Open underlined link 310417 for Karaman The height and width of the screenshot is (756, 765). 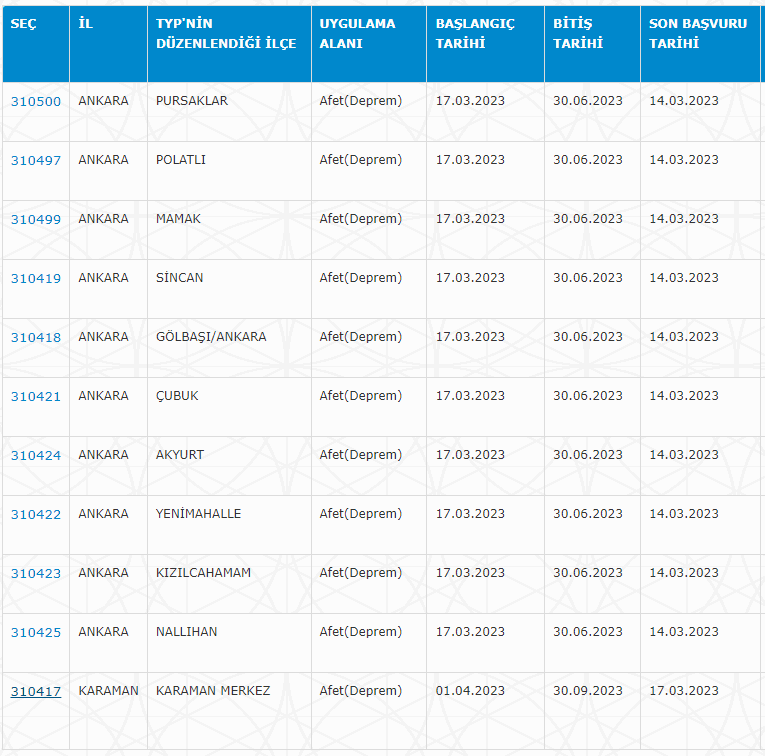[35, 691]
